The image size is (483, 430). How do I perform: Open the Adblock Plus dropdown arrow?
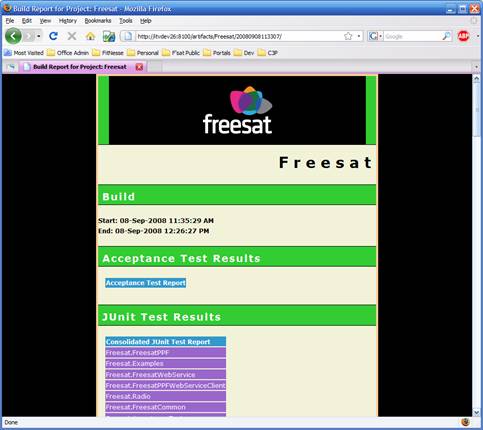click(x=478, y=36)
